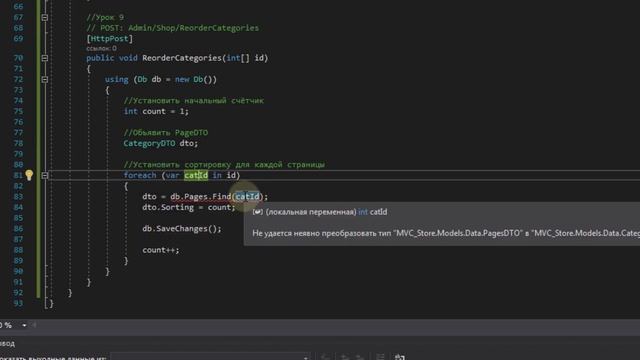The height and width of the screenshot is (360, 640).
Task: Click line number 75 in the gutter
Action: [18, 111]
